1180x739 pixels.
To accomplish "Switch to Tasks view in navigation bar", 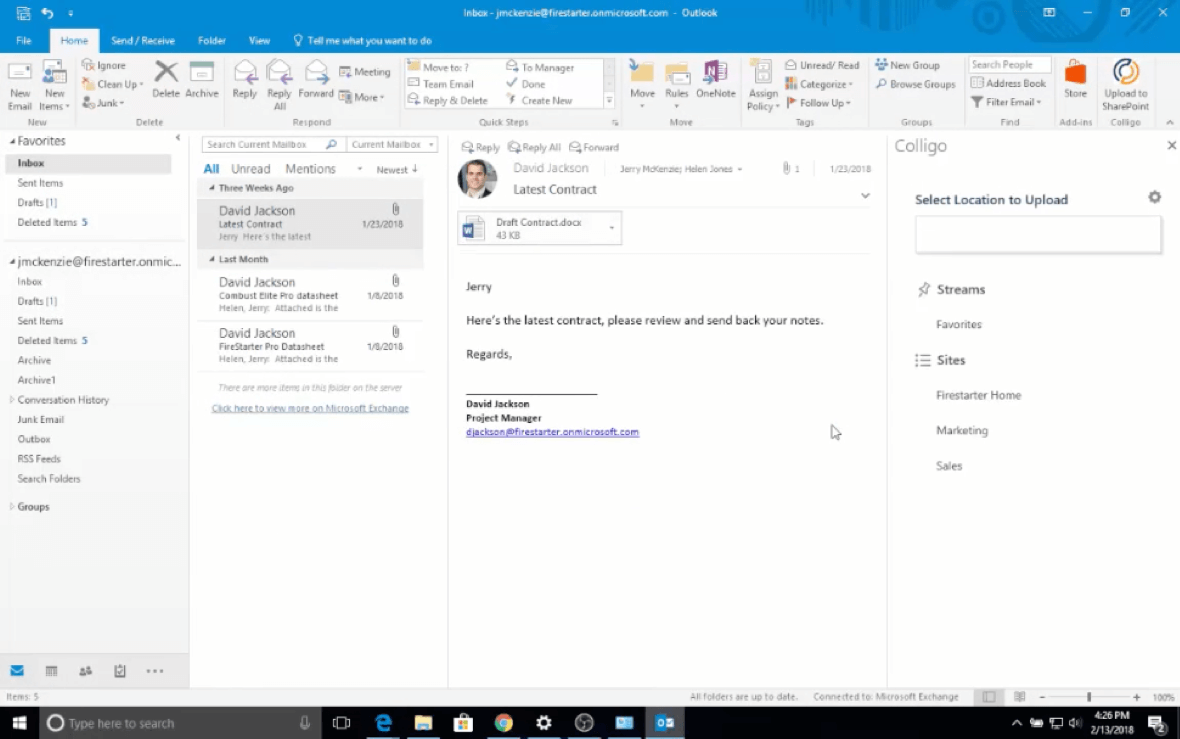I will coord(120,671).
